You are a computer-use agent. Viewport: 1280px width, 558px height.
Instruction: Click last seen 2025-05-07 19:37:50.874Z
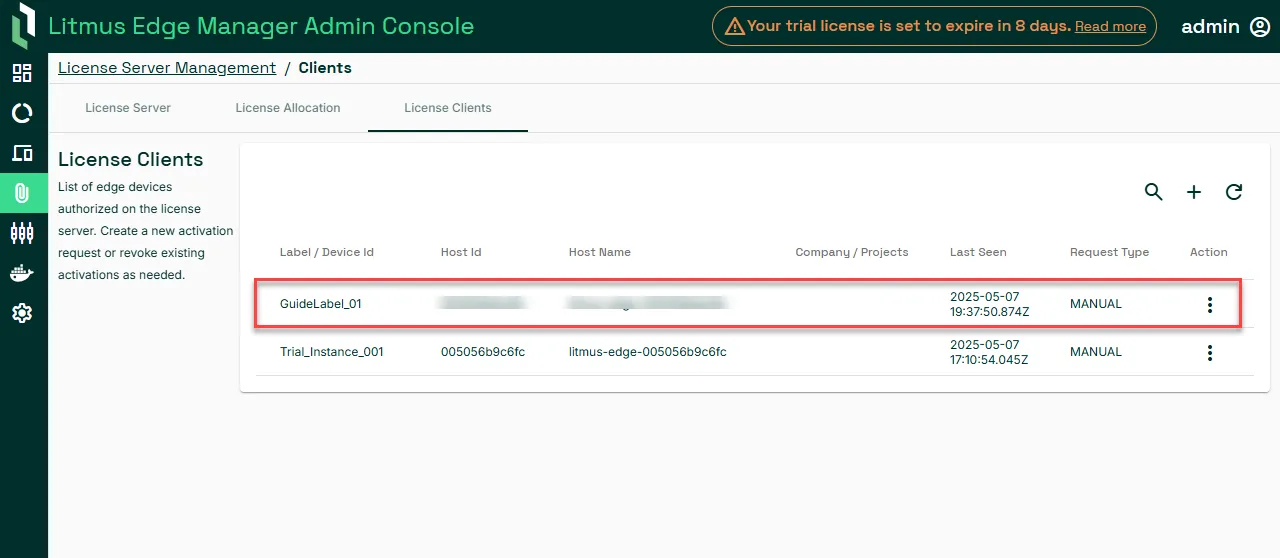989,304
